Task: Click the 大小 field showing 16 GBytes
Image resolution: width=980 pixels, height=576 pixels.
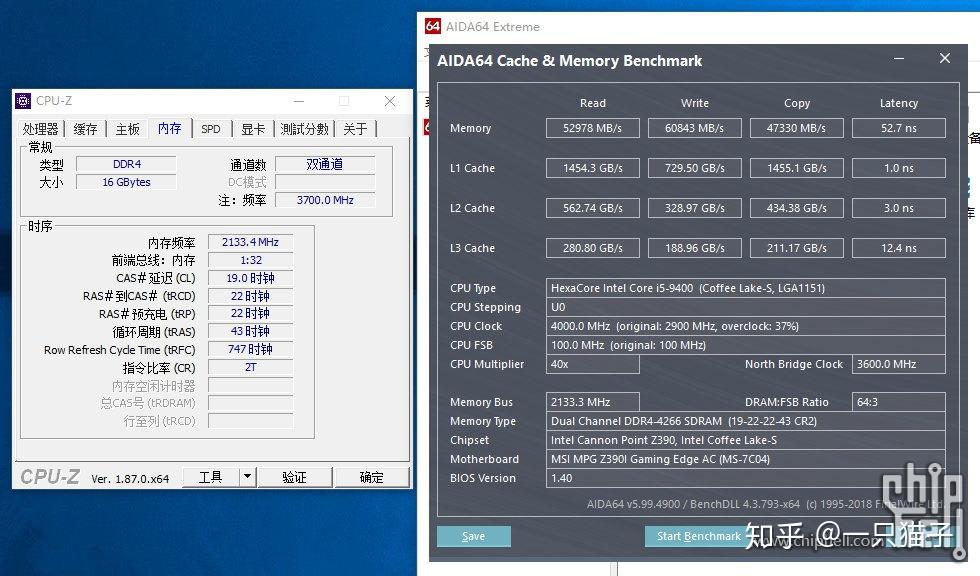Action: (x=126, y=182)
